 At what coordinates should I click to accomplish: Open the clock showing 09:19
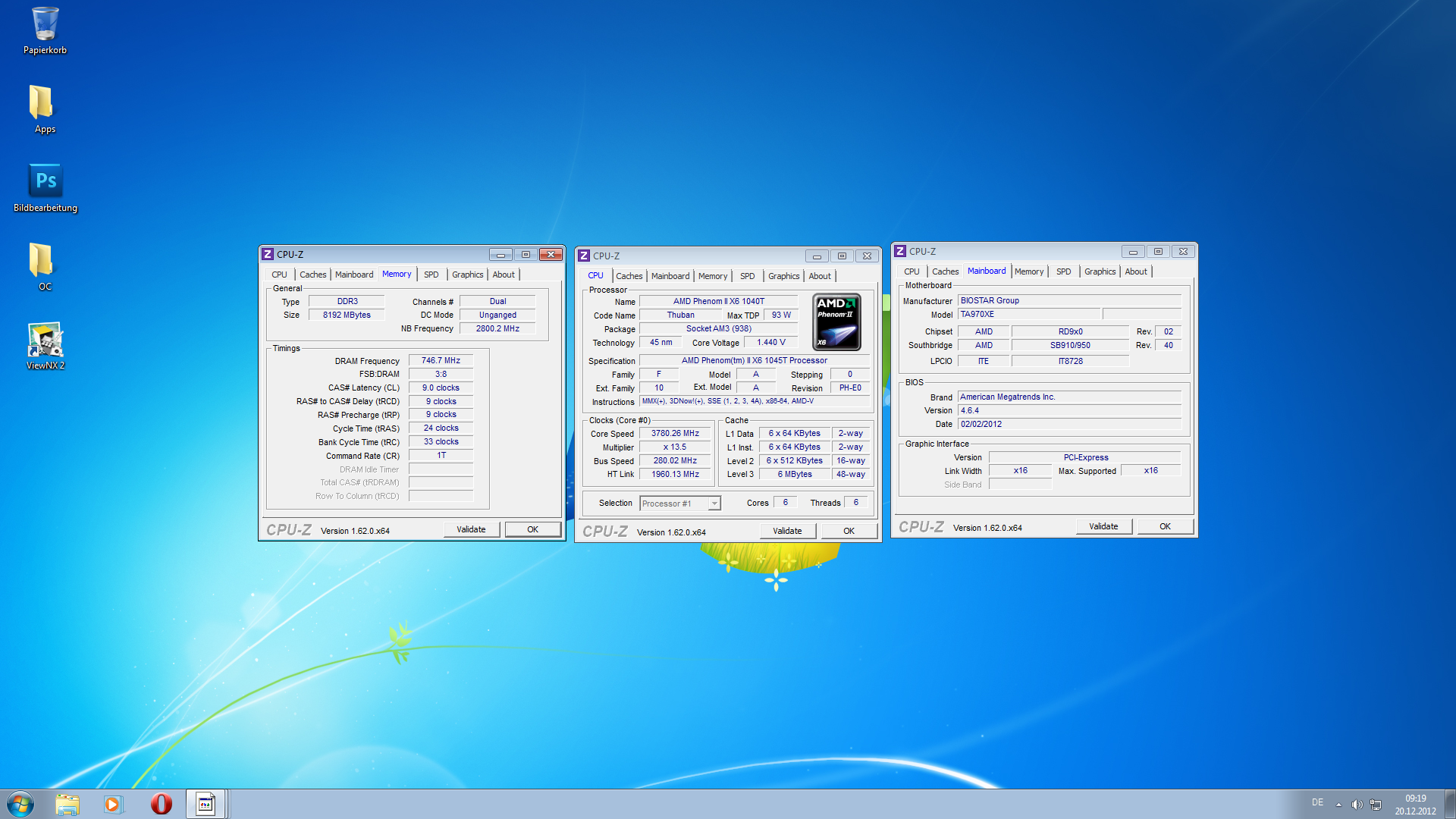click(x=1415, y=804)
